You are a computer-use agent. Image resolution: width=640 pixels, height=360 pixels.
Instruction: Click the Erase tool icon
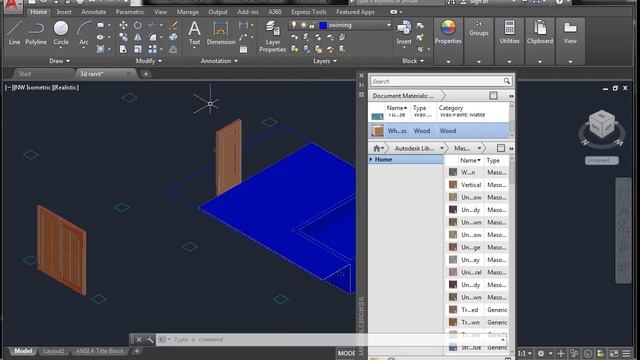(173, 25)
